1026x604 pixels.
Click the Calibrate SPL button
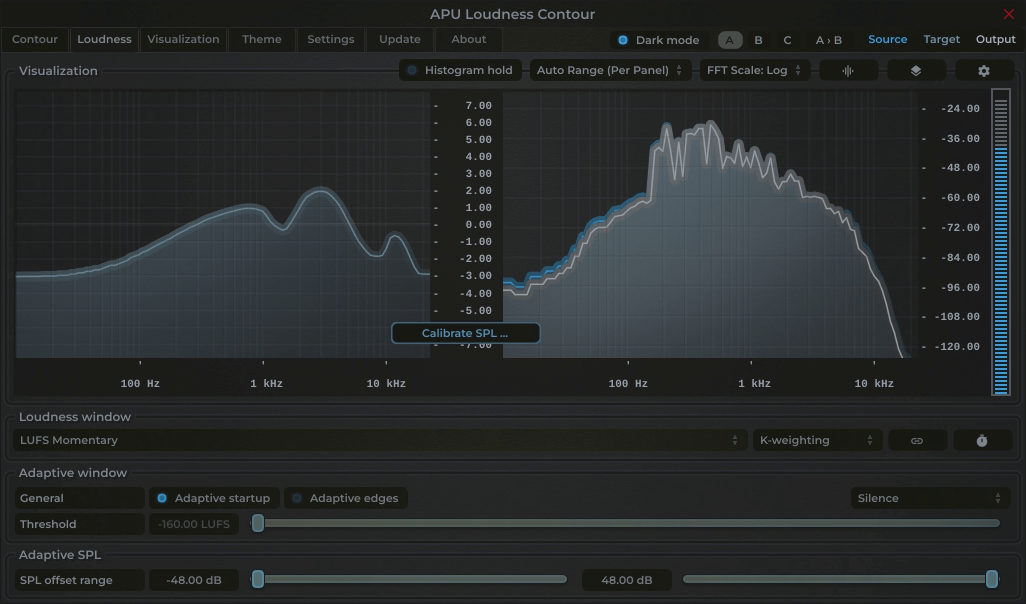pos(465,333)
